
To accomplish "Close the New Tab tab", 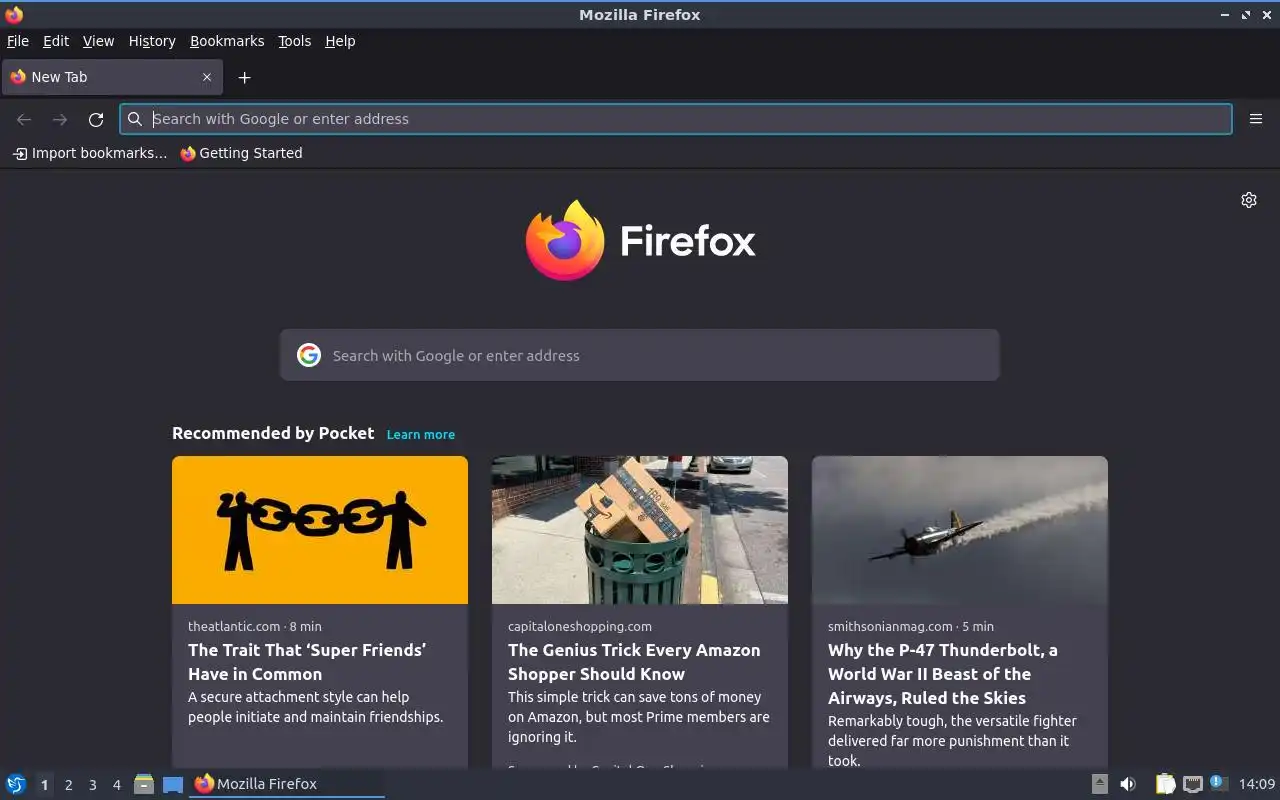I will [207, 77].
